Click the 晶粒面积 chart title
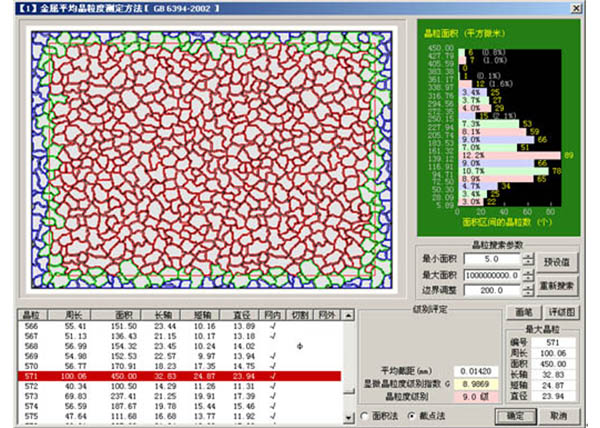Image resolution: width=600 pixels, height=428 pixels. coord(464,34)
